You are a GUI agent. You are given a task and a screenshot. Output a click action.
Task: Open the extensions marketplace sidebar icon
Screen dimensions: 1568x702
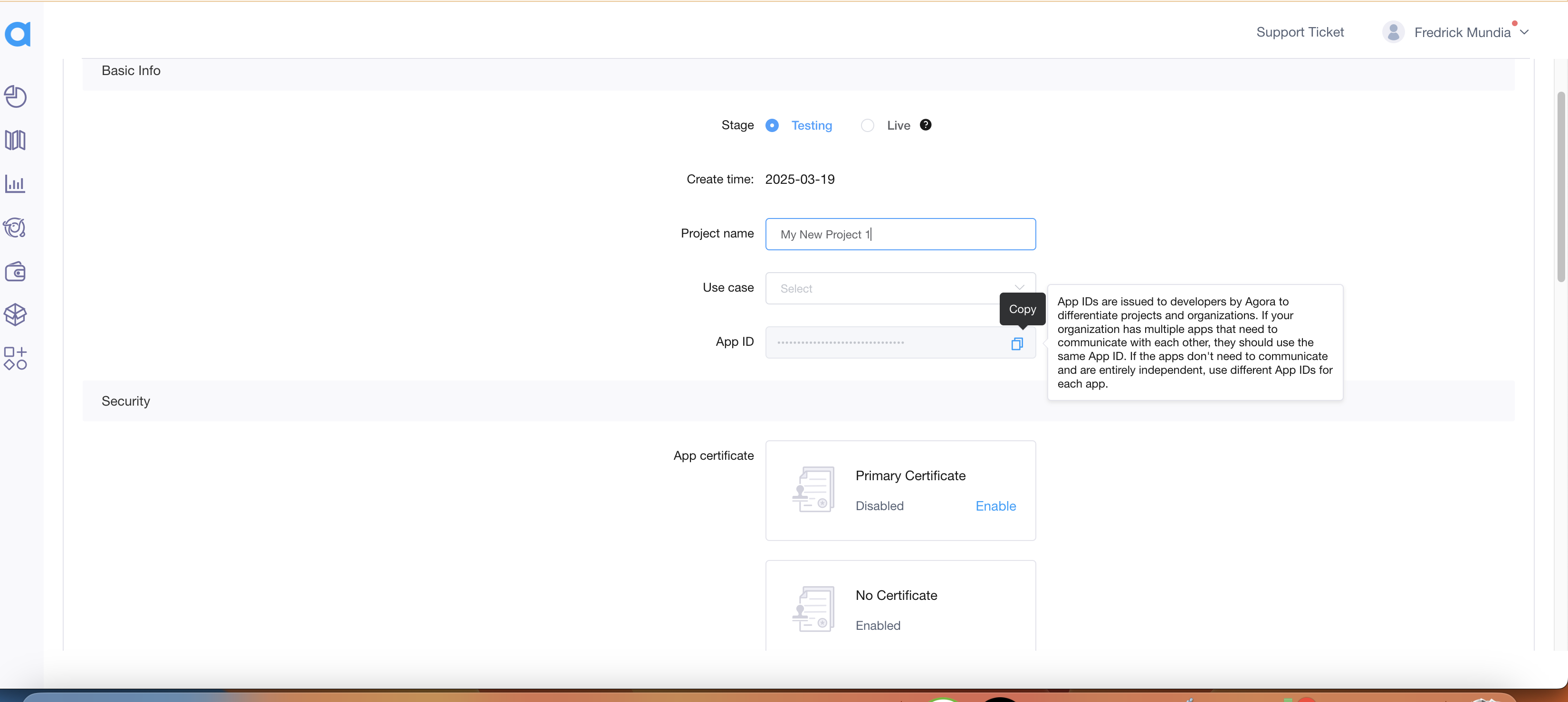coord(15,358)
